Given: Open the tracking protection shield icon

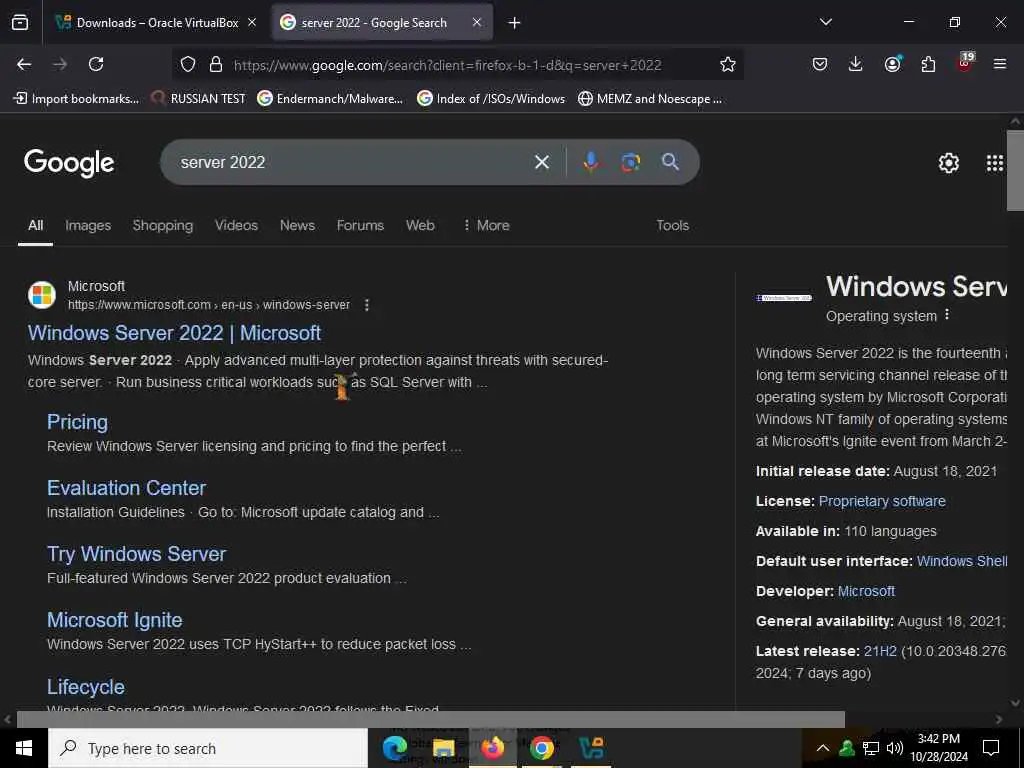Looking at the screenshot, I should tap(188, 64).
